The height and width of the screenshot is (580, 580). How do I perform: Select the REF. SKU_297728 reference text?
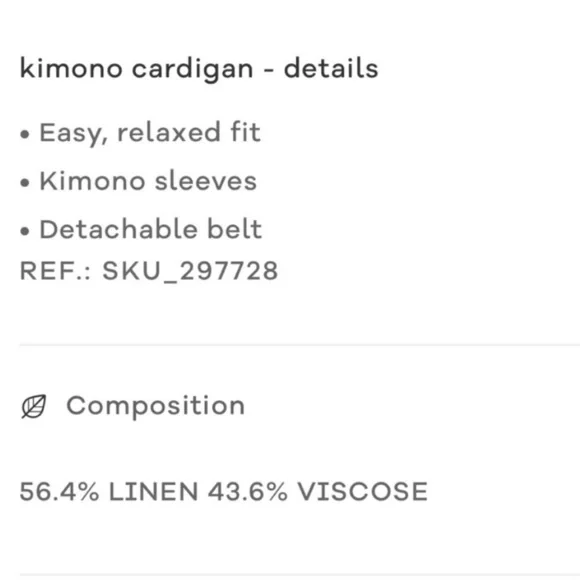click(x=149, y=271)
